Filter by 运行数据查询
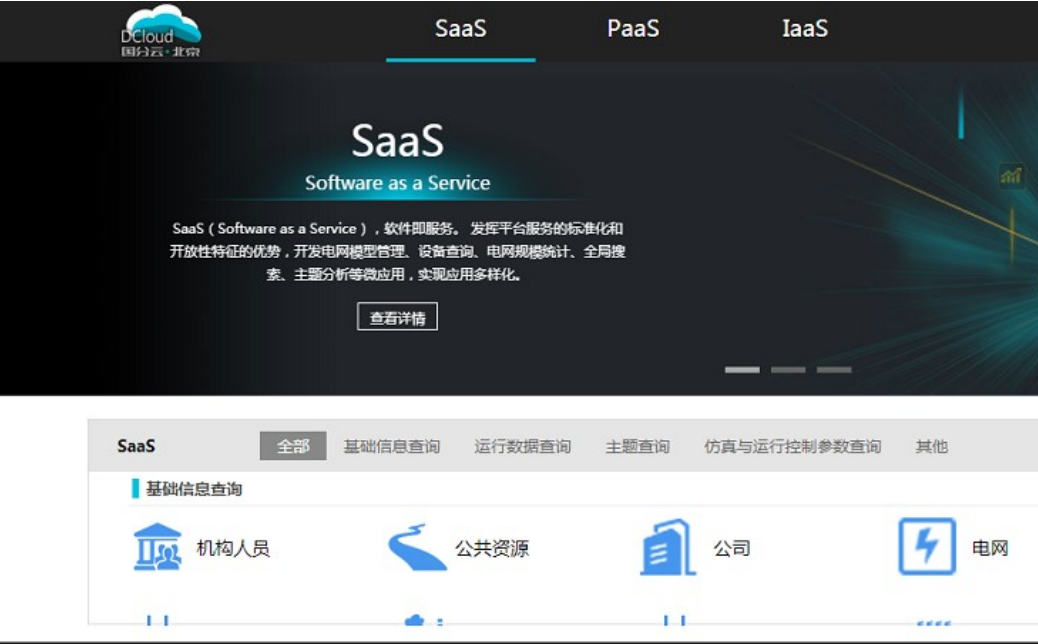The image size is (1038, 644). click(x=522, y=446)
